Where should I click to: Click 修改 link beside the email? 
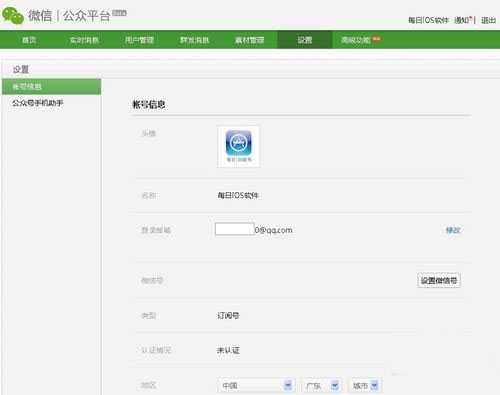453,230
